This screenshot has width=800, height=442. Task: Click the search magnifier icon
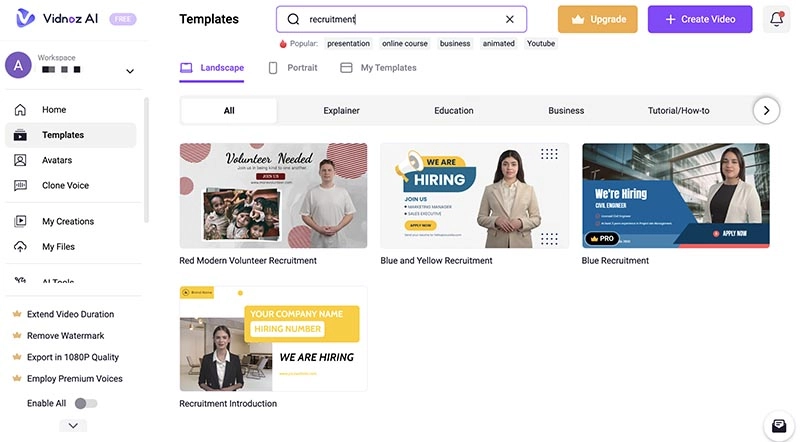point(293,19)
